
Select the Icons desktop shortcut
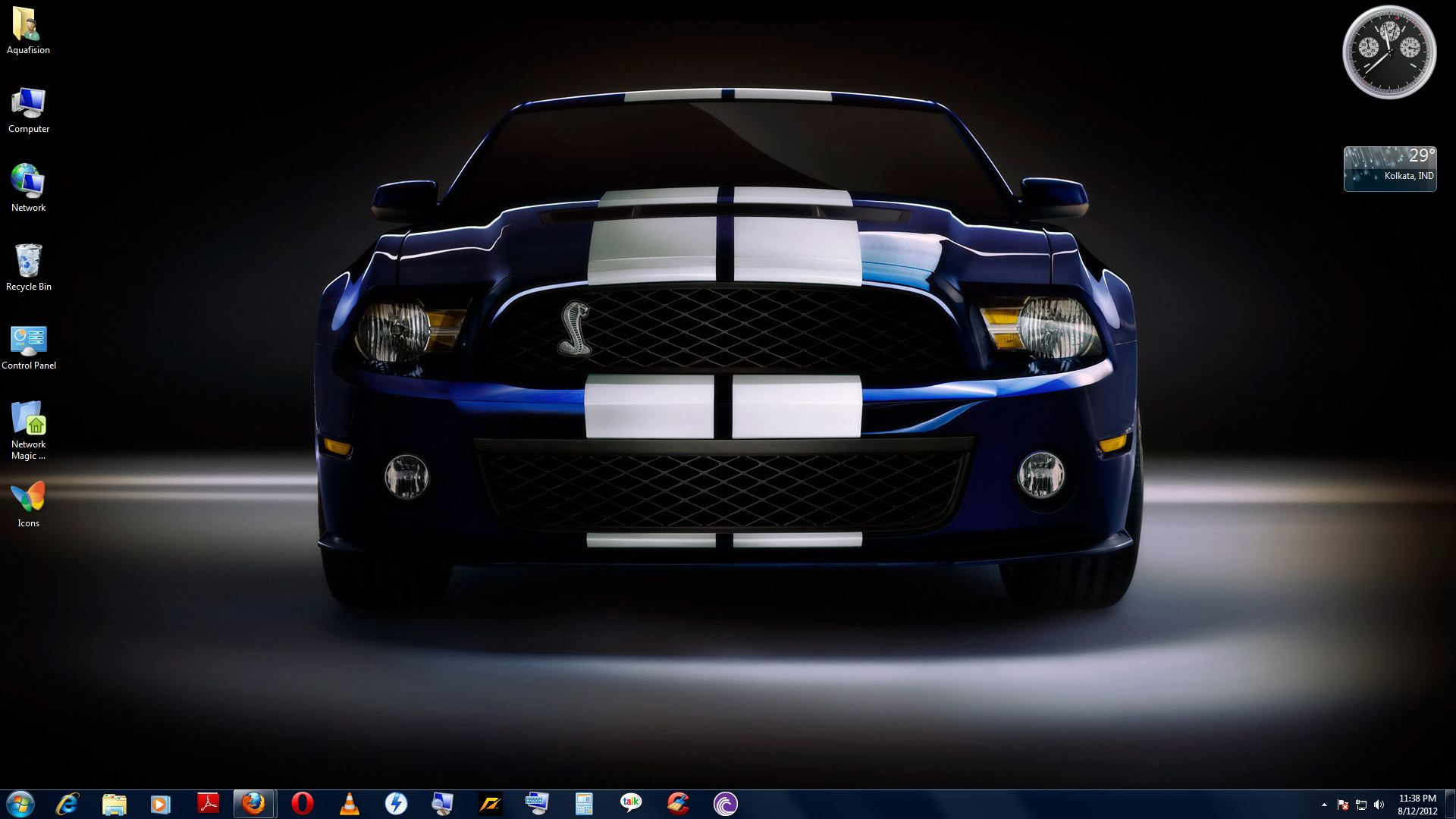pos(28,504)
